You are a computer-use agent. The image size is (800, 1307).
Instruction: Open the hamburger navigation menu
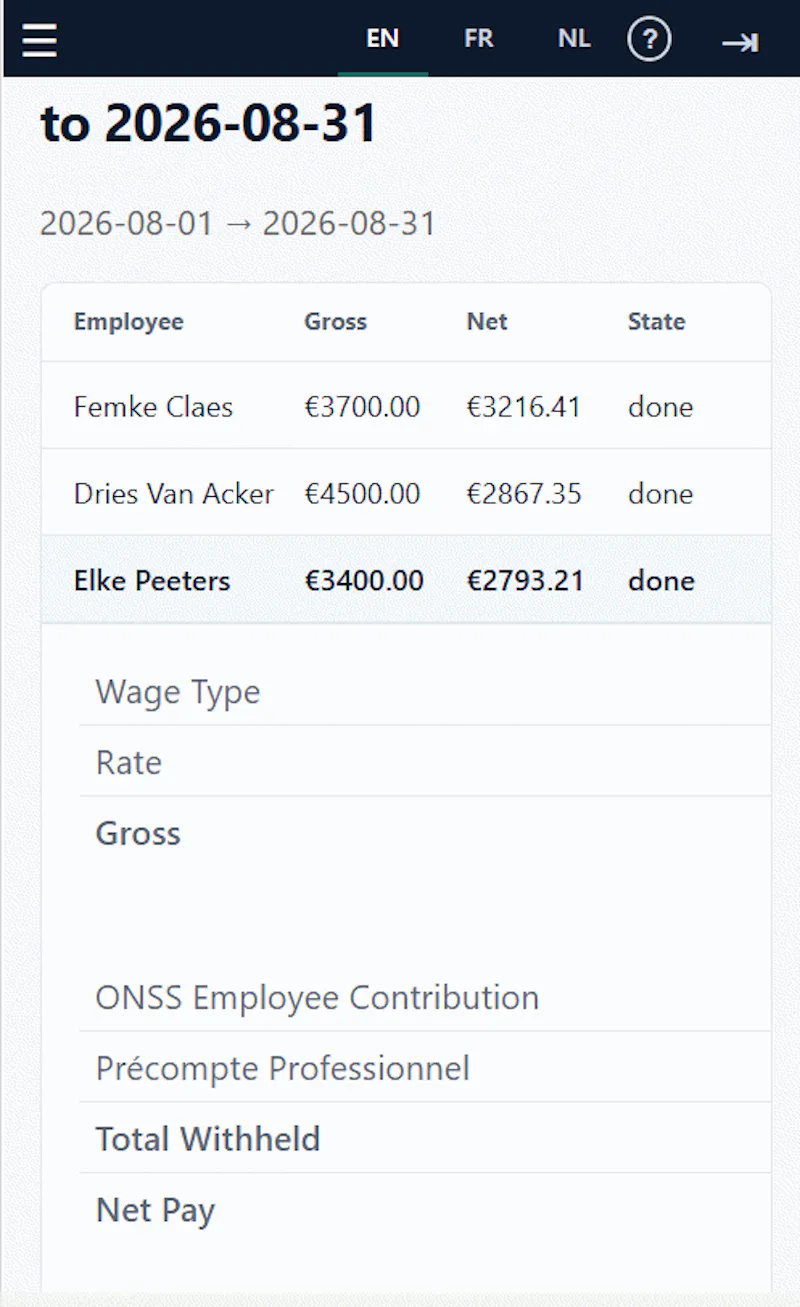click(x=39, y=40)
